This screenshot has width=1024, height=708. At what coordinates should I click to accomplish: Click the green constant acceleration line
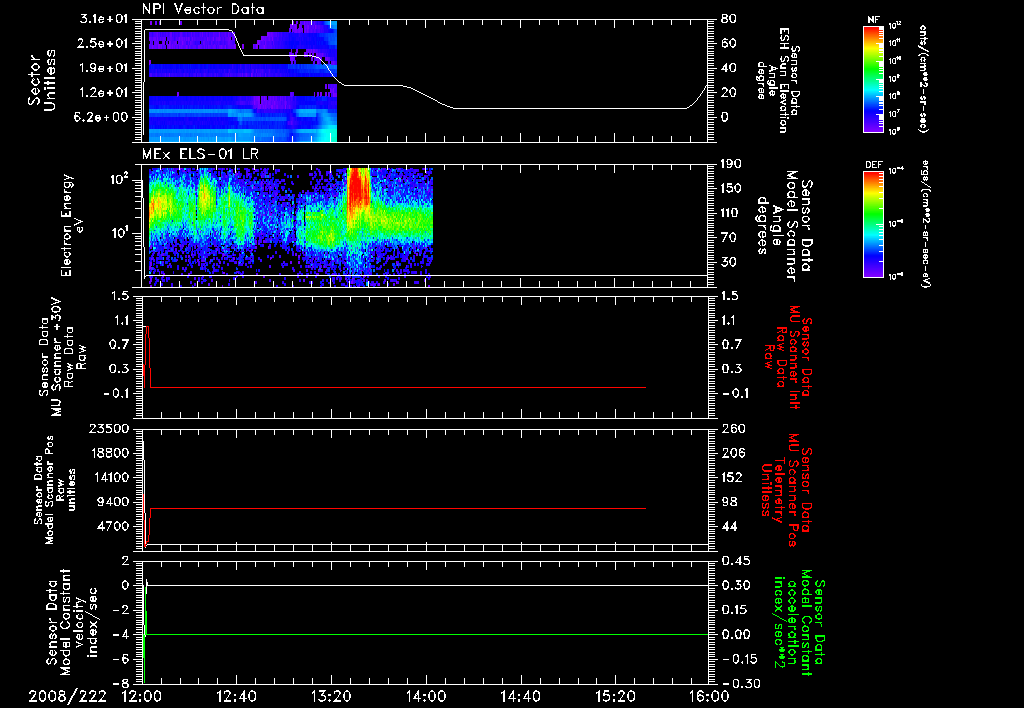424,634
